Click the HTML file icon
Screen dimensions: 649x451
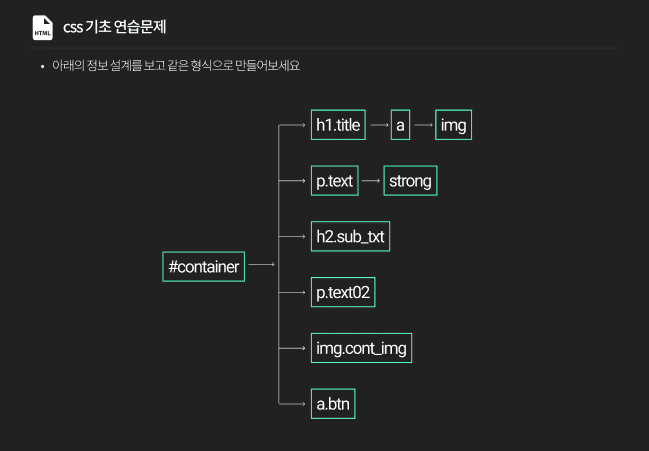click(x=43, y=28)
